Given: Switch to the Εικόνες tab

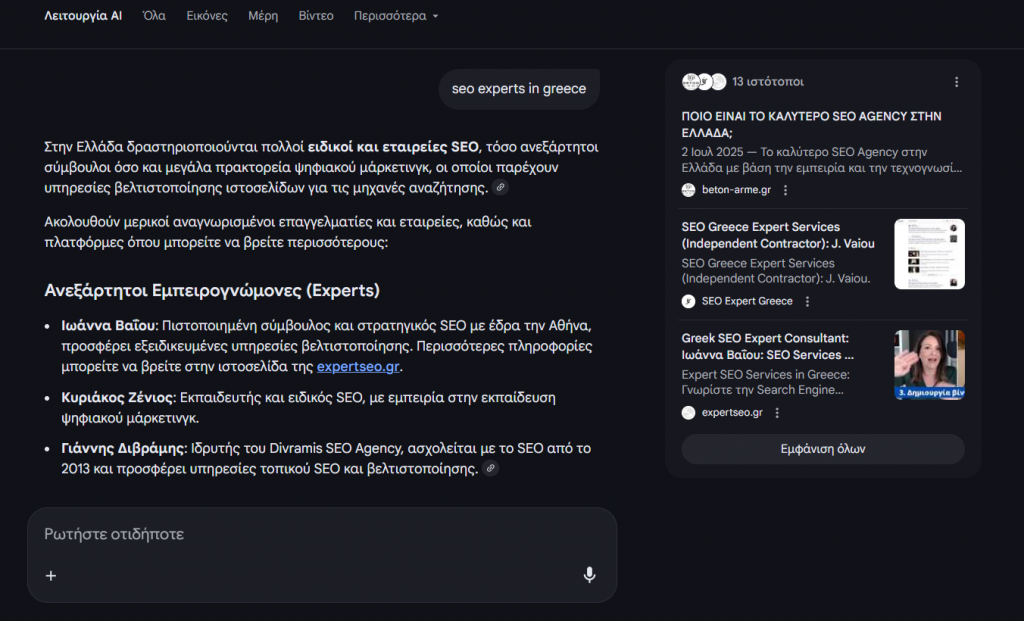Looking at the screenshot, I should (x=207, y=16).
